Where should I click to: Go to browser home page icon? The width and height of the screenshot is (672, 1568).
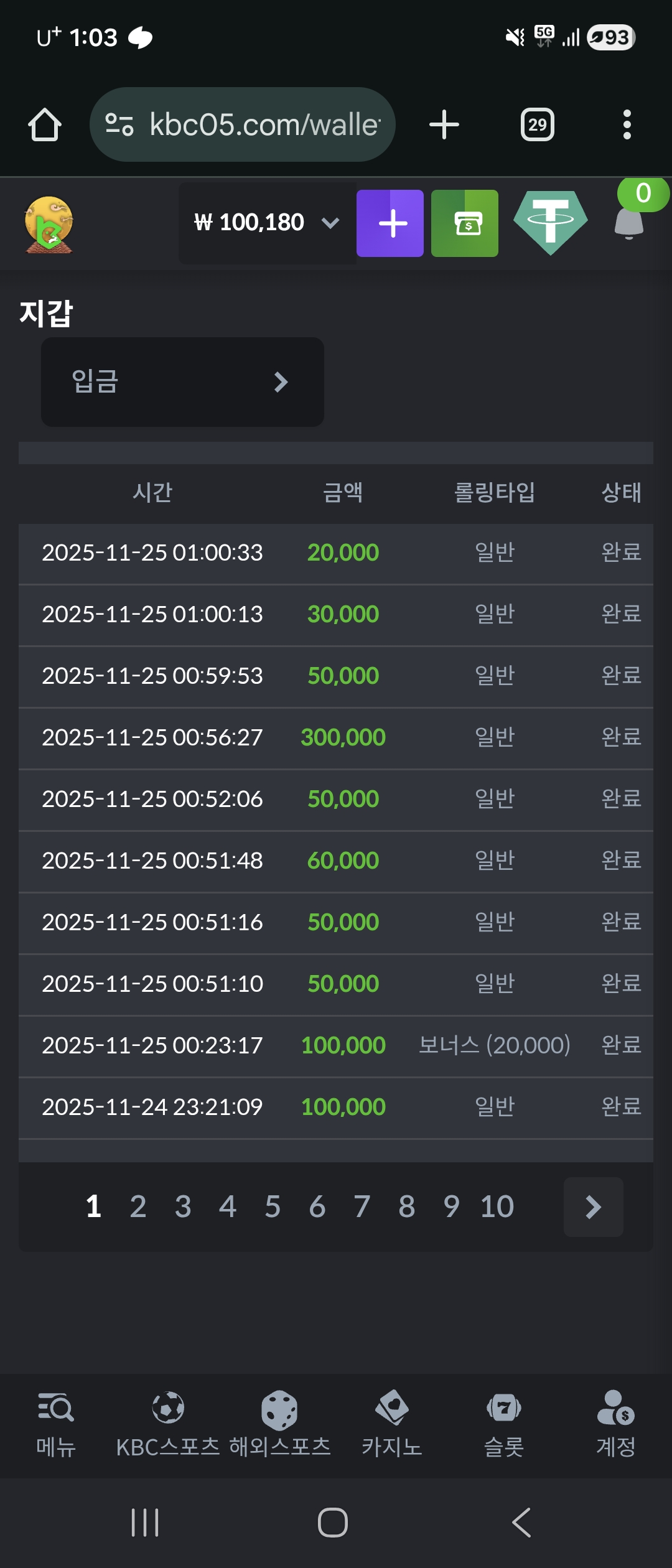click(45, 124)
